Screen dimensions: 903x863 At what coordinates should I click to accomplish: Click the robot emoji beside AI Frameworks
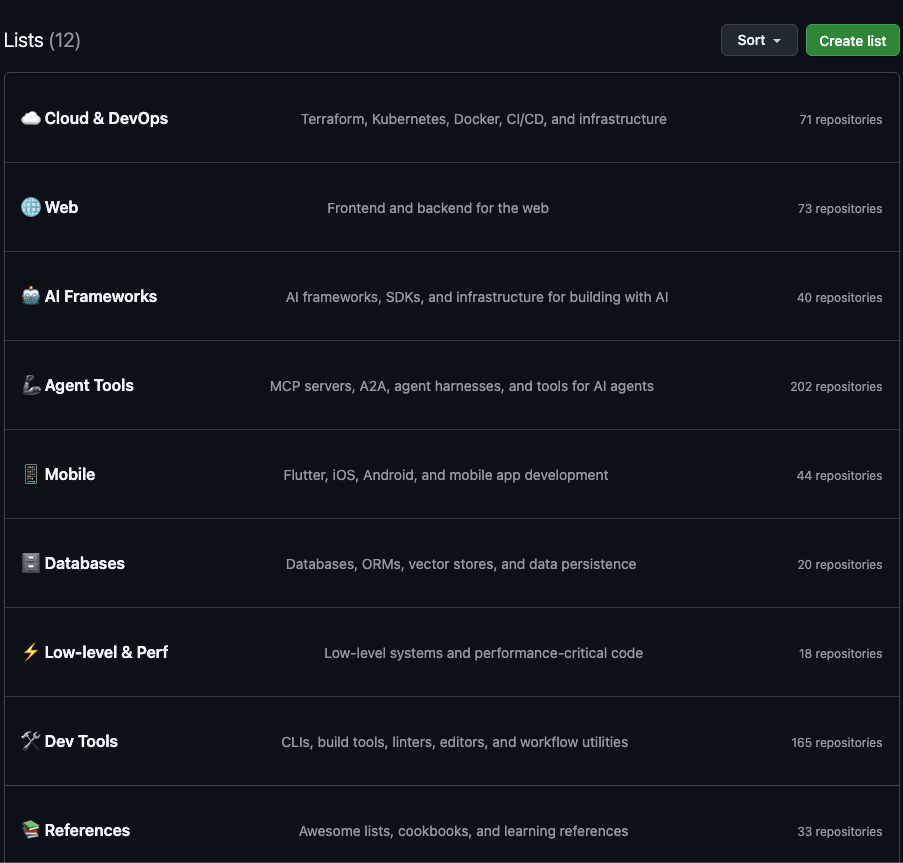pos(31,296)
